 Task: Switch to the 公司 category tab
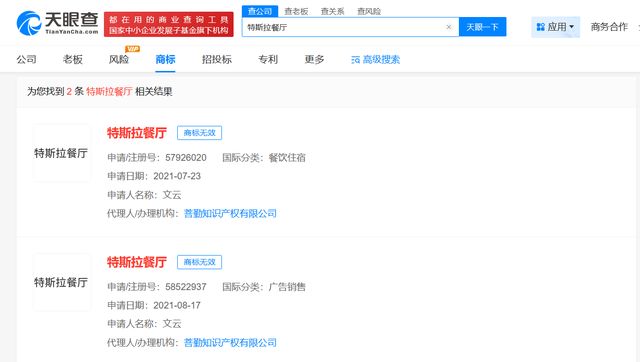coord(27,60)
